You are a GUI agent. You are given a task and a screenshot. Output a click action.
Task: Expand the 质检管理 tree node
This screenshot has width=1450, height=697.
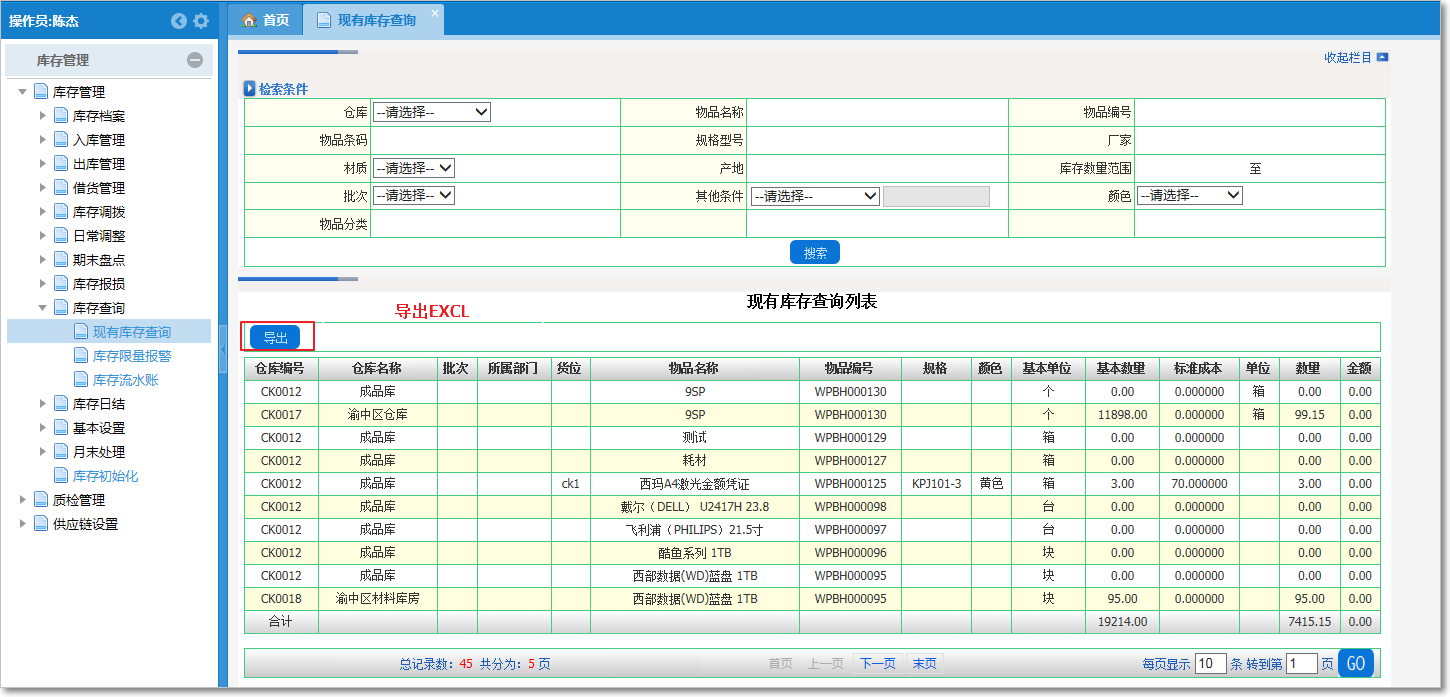pyautogui.click(x=23, y=500)
